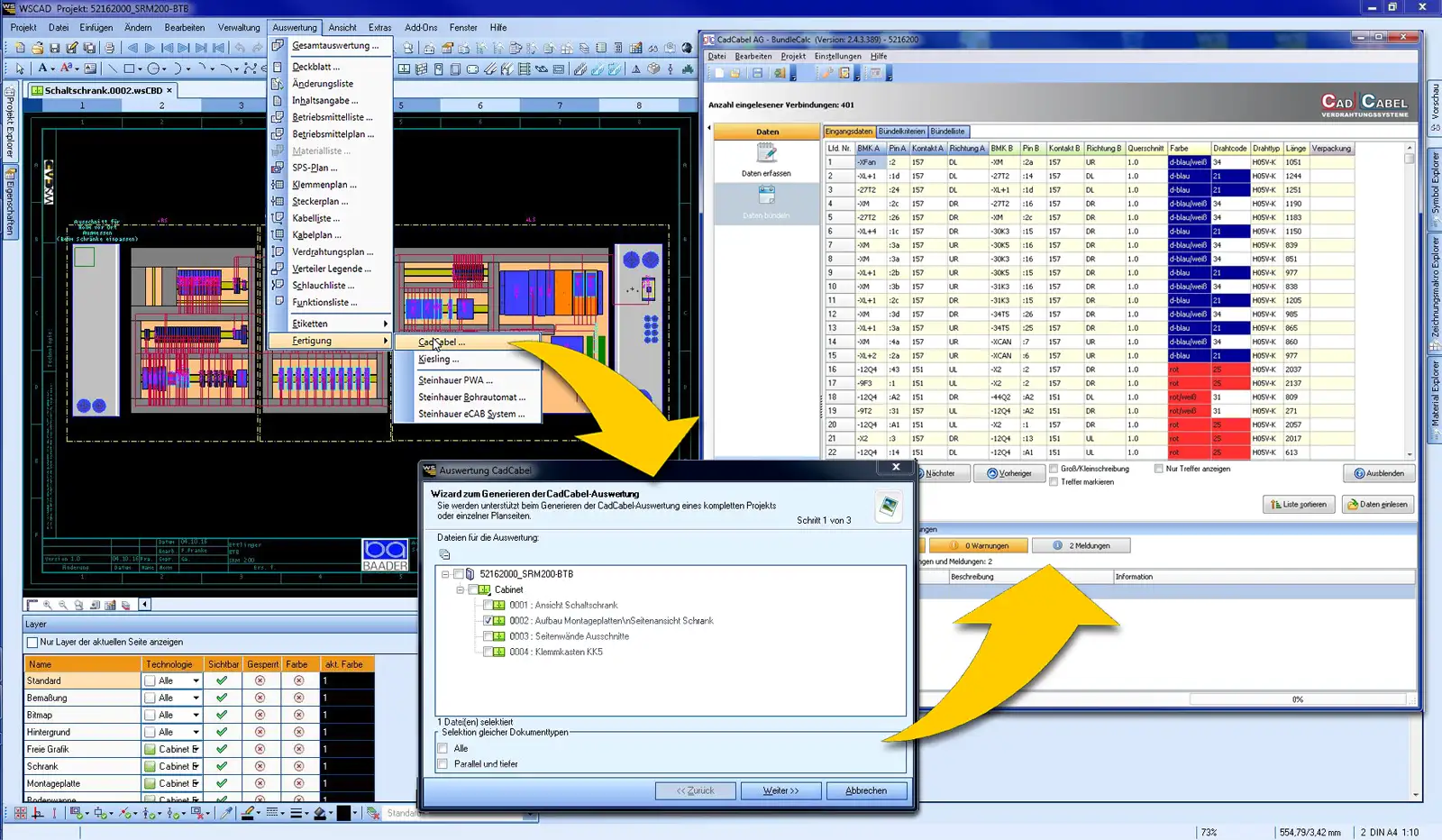Click the New document icon in WSCAD toolbar

pyautogui.click(x=20, y=48)
